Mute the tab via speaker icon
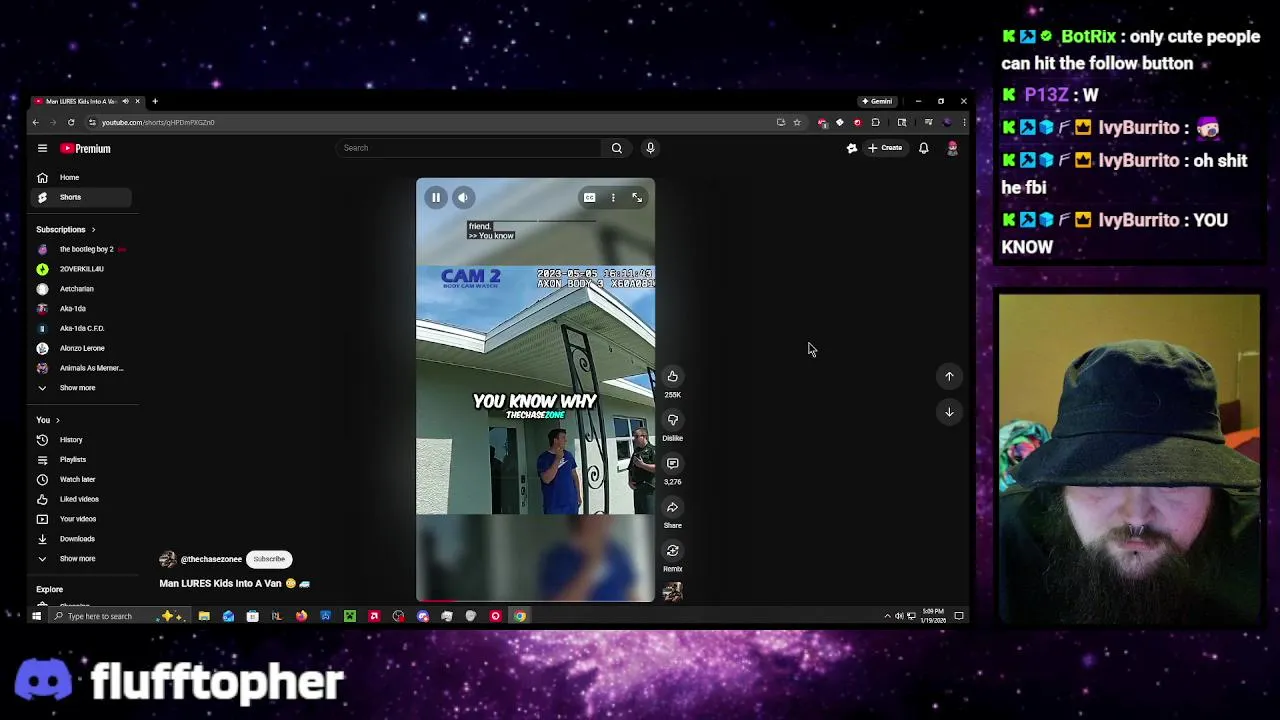This screenshot has width=1280, height=720. 126,101
